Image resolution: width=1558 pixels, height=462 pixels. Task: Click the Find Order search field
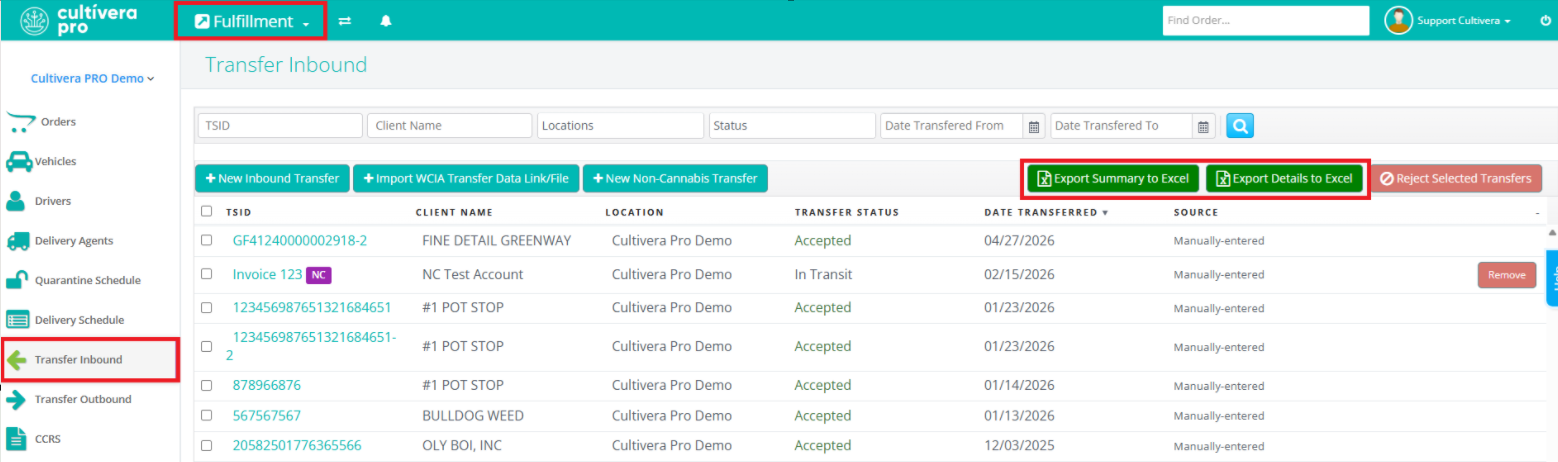pos(1265,21)
